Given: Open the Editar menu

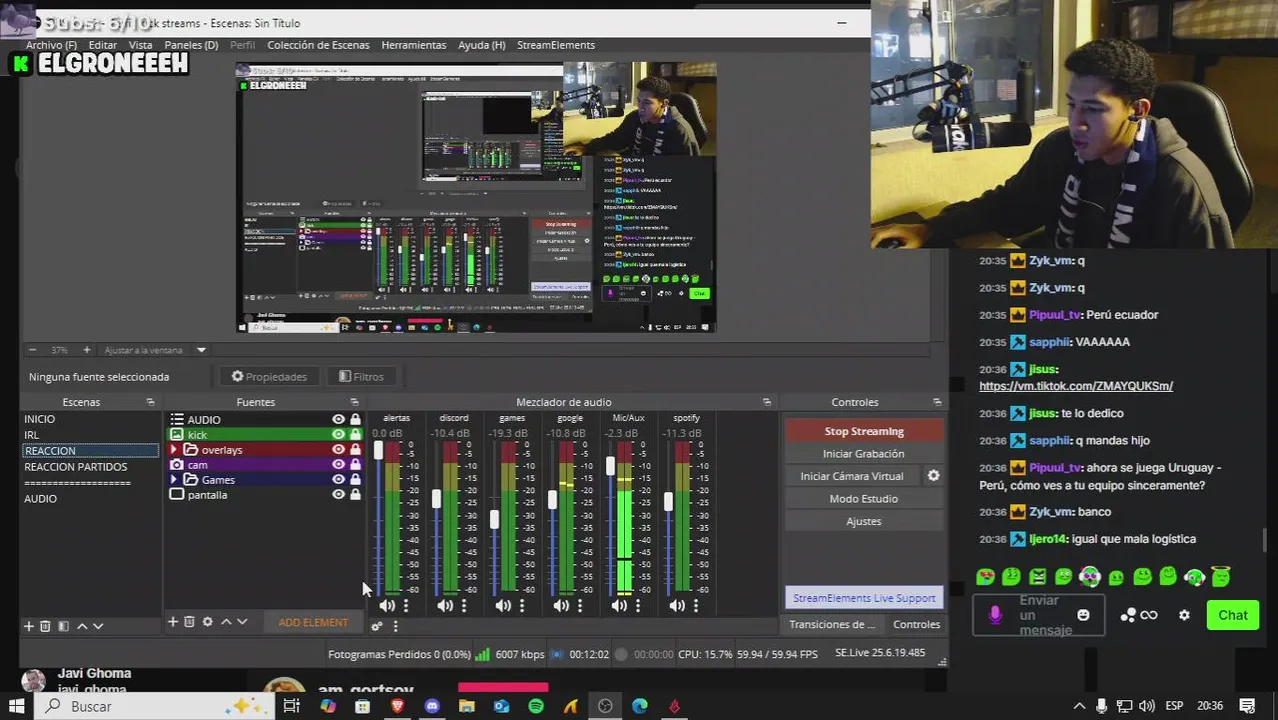Looking at the screenshot, I should [x=103, y=45].
